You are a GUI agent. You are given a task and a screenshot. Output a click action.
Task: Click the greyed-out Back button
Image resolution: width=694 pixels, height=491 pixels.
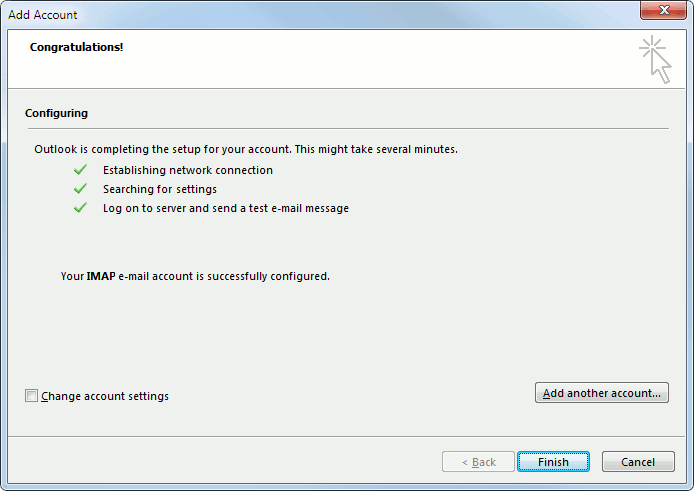(477, 462)
